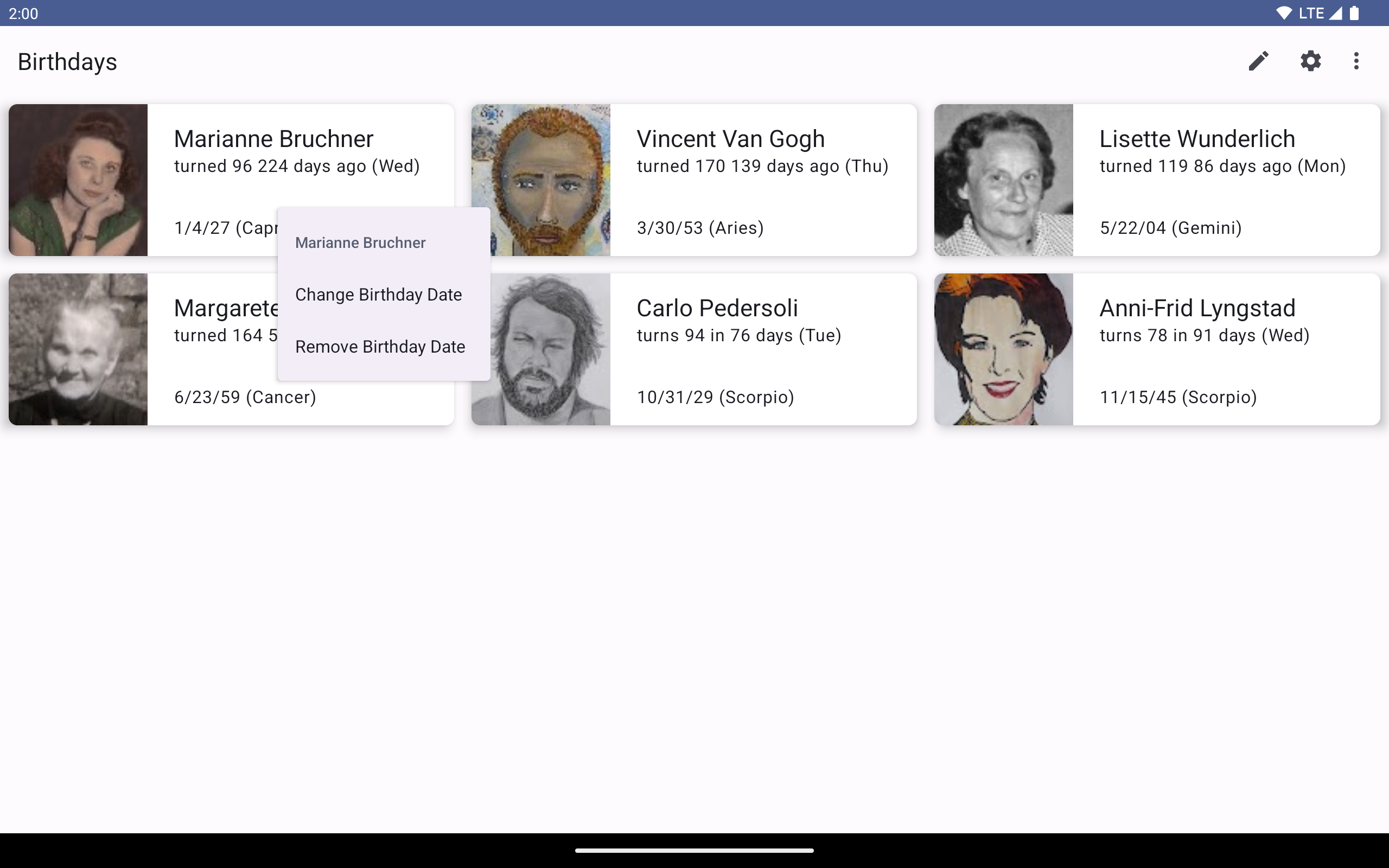Click the pencil edit icon
Viewport: 1389px width, 868px height.
[1258, 61]
